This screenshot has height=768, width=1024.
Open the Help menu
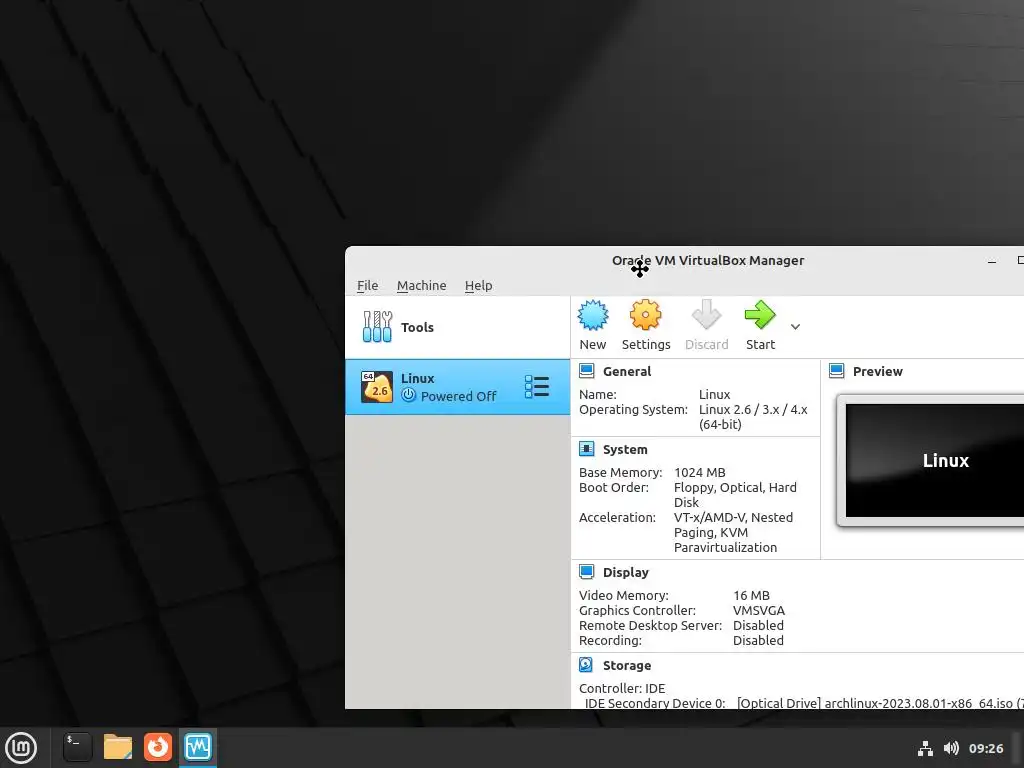tap(478, 285)
